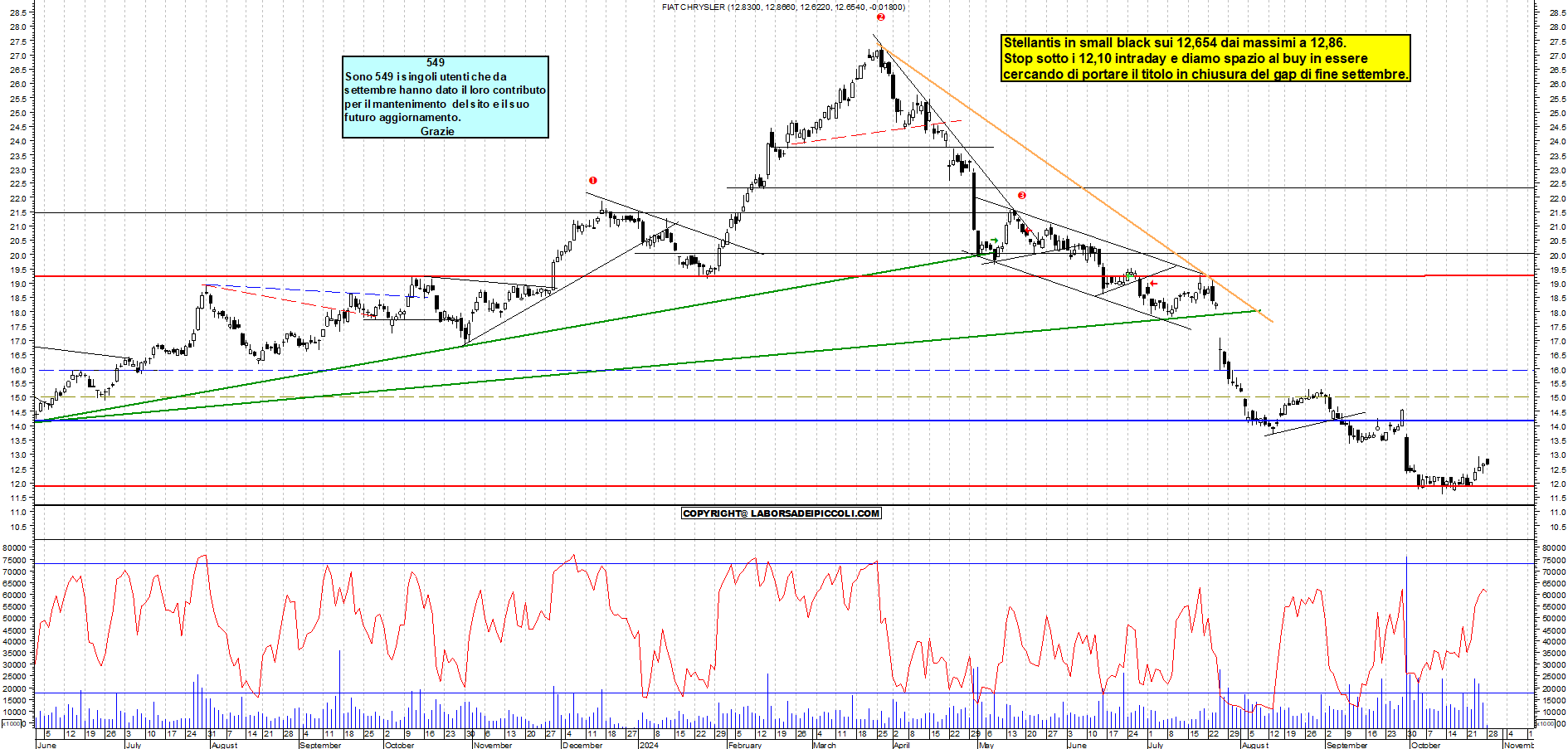This screenshot has height=749, width=1568.
Task: Select red circled marker number 3
Action: pyautogui.click(x=1021, y=195)
